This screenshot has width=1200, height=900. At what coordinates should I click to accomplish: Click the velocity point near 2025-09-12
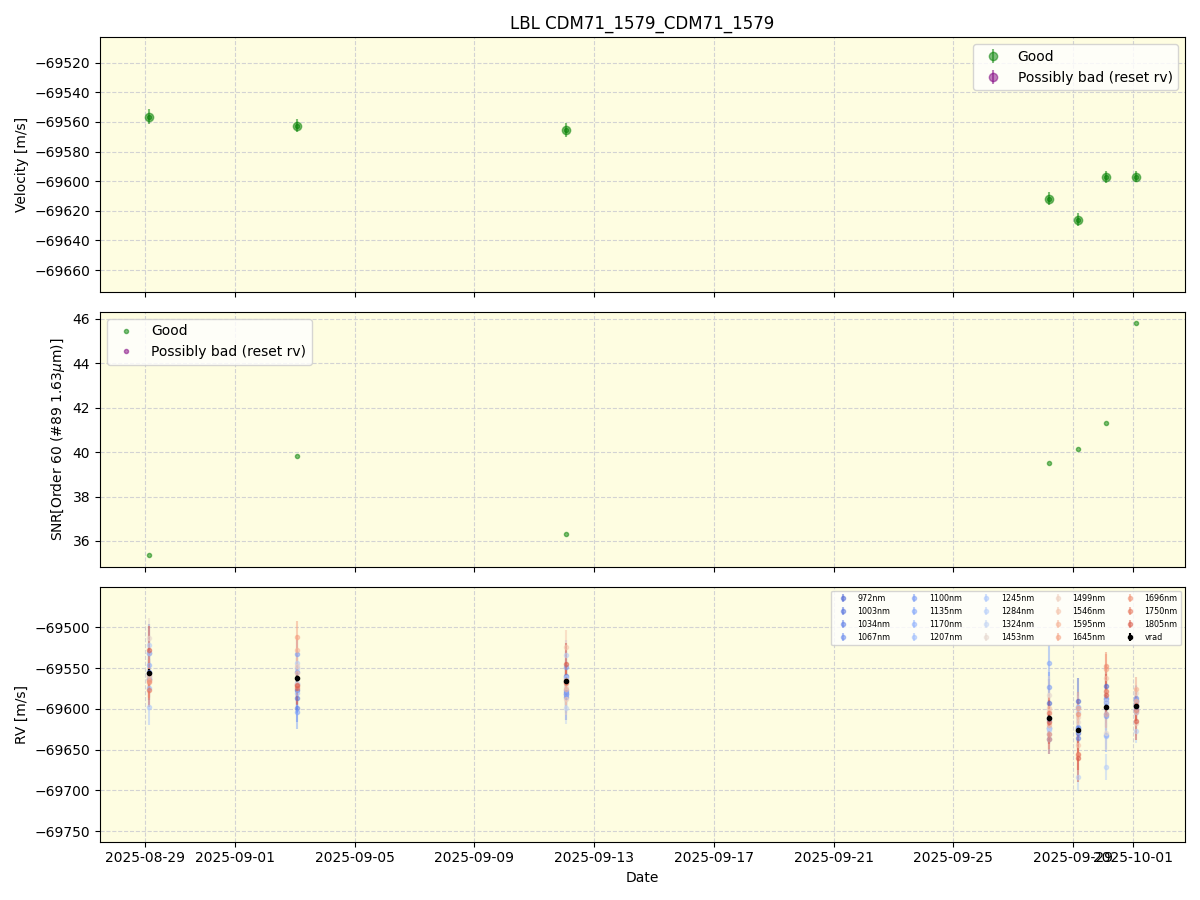pyautogui.click(x=566, y=130)
